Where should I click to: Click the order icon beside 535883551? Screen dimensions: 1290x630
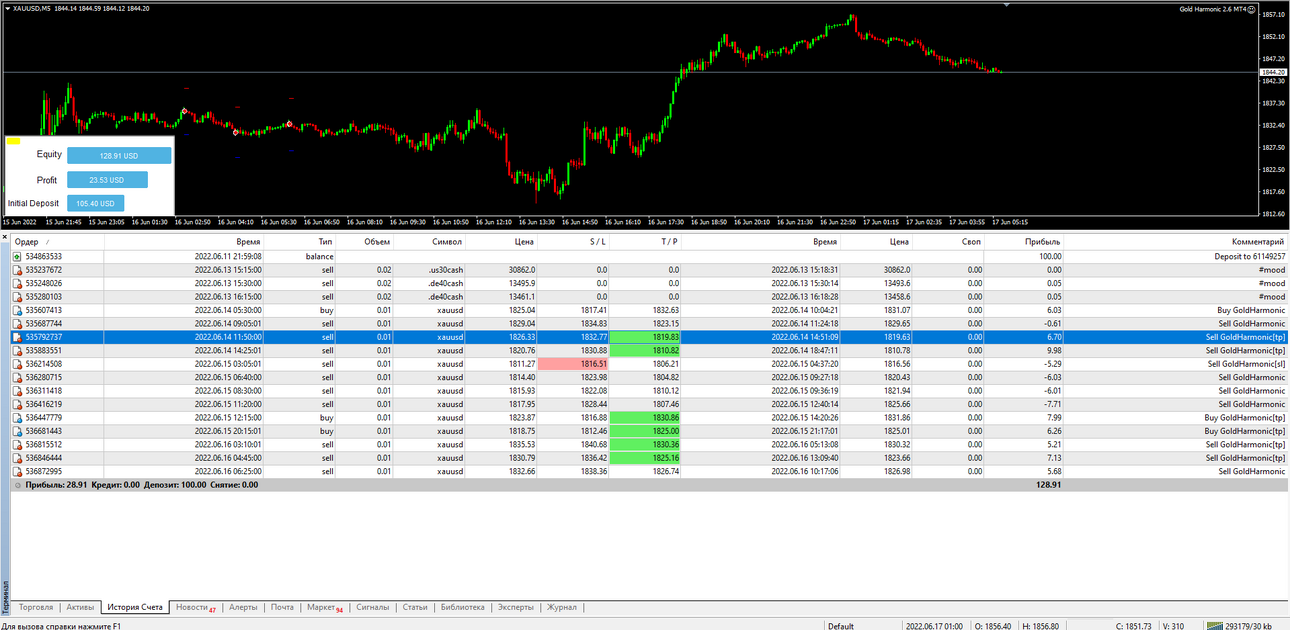point(17,350)
